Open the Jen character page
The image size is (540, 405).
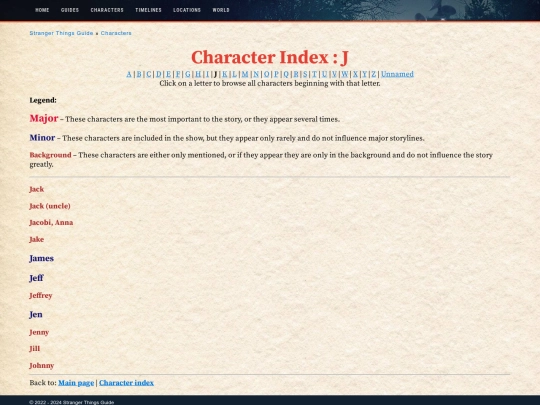click(36, 314)
